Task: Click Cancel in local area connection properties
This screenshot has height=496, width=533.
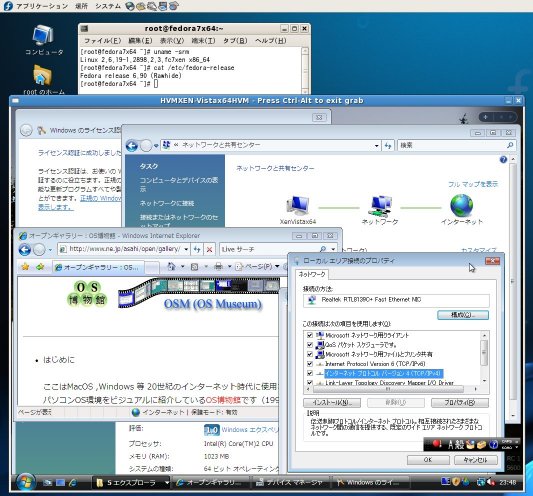Action: click(476, 460)
